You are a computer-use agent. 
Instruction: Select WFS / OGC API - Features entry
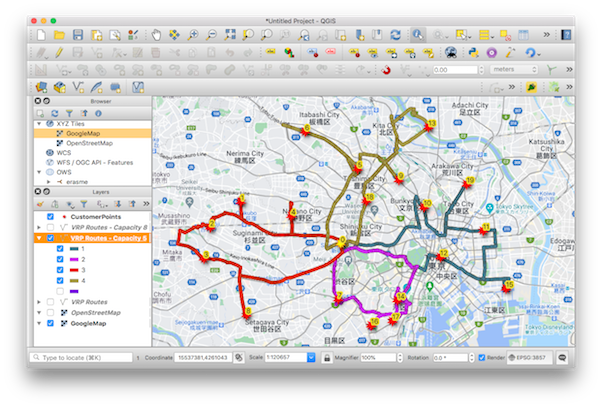click(x=94, y=162)
